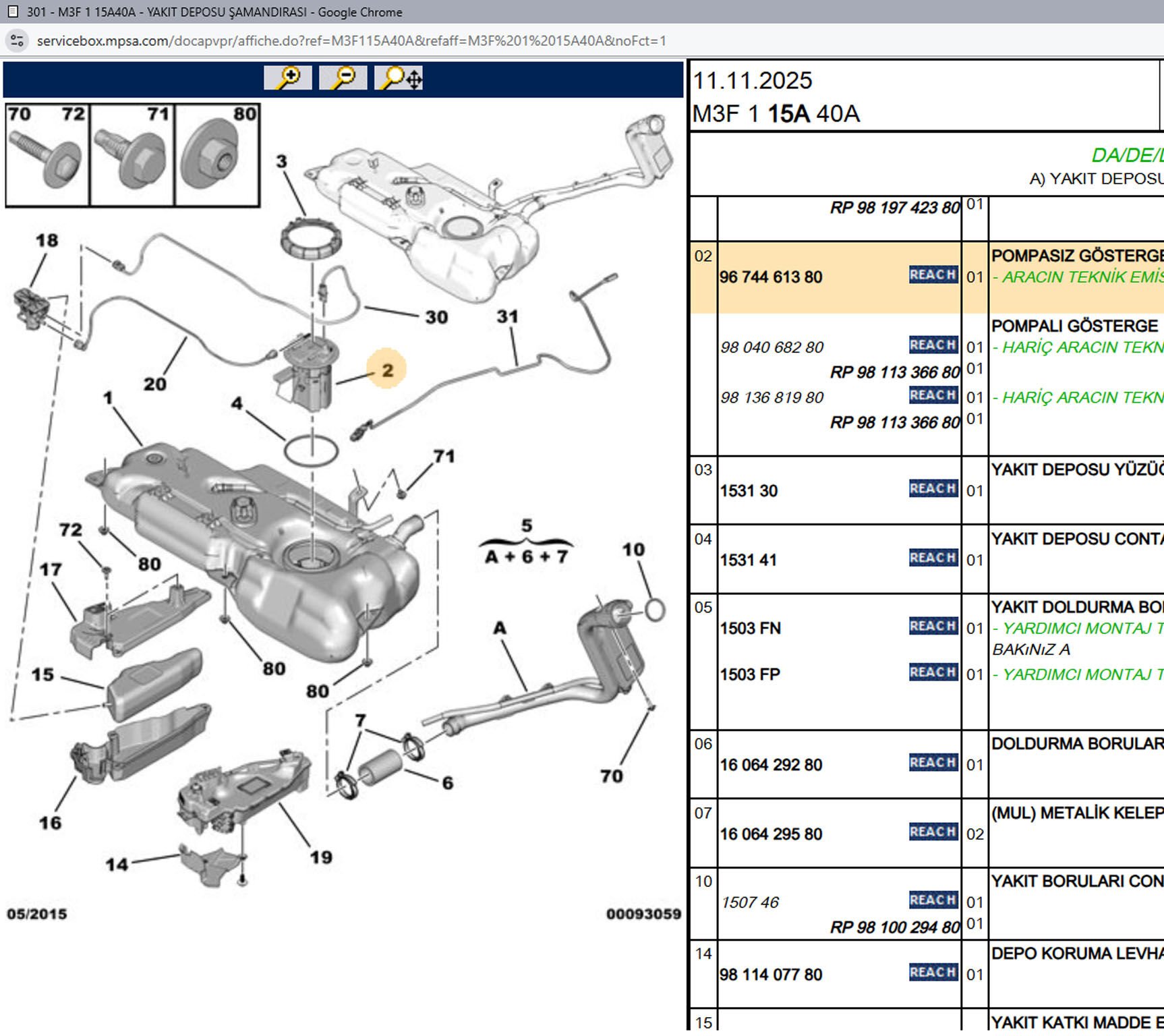Click REACH badge for part 96 744 613 80
This screenshot has height=1036, width=1164.
tap(933, 275)
